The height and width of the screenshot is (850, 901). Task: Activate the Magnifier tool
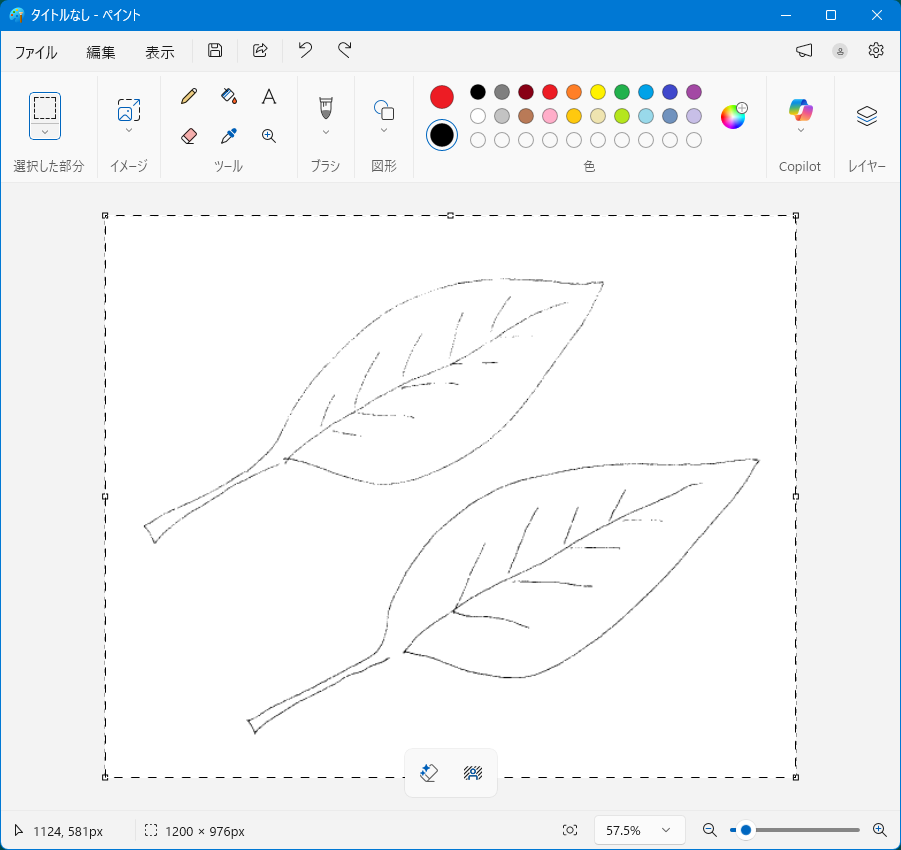pos(268,135)
